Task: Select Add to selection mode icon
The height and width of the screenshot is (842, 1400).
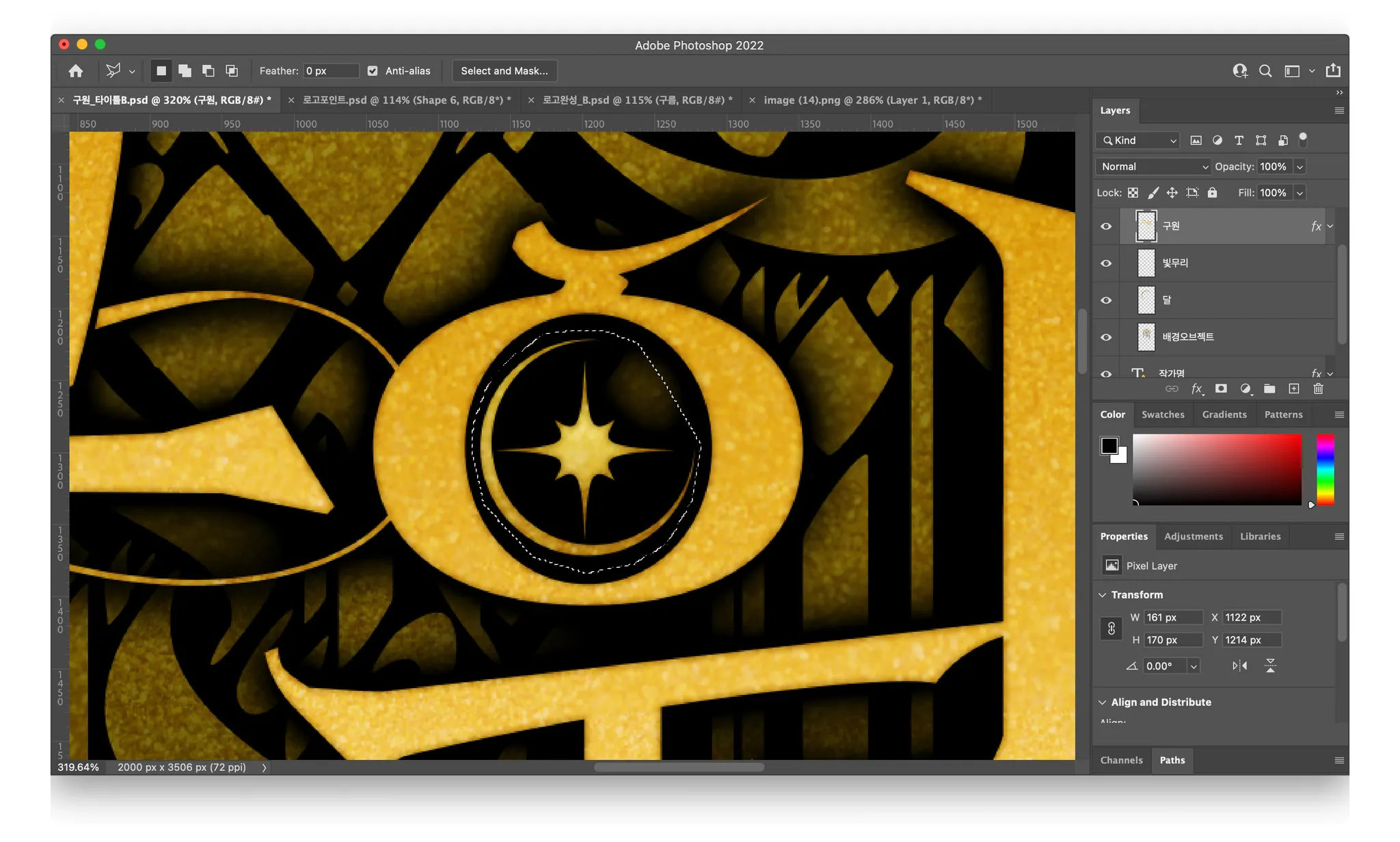Action: coord(185,71)
